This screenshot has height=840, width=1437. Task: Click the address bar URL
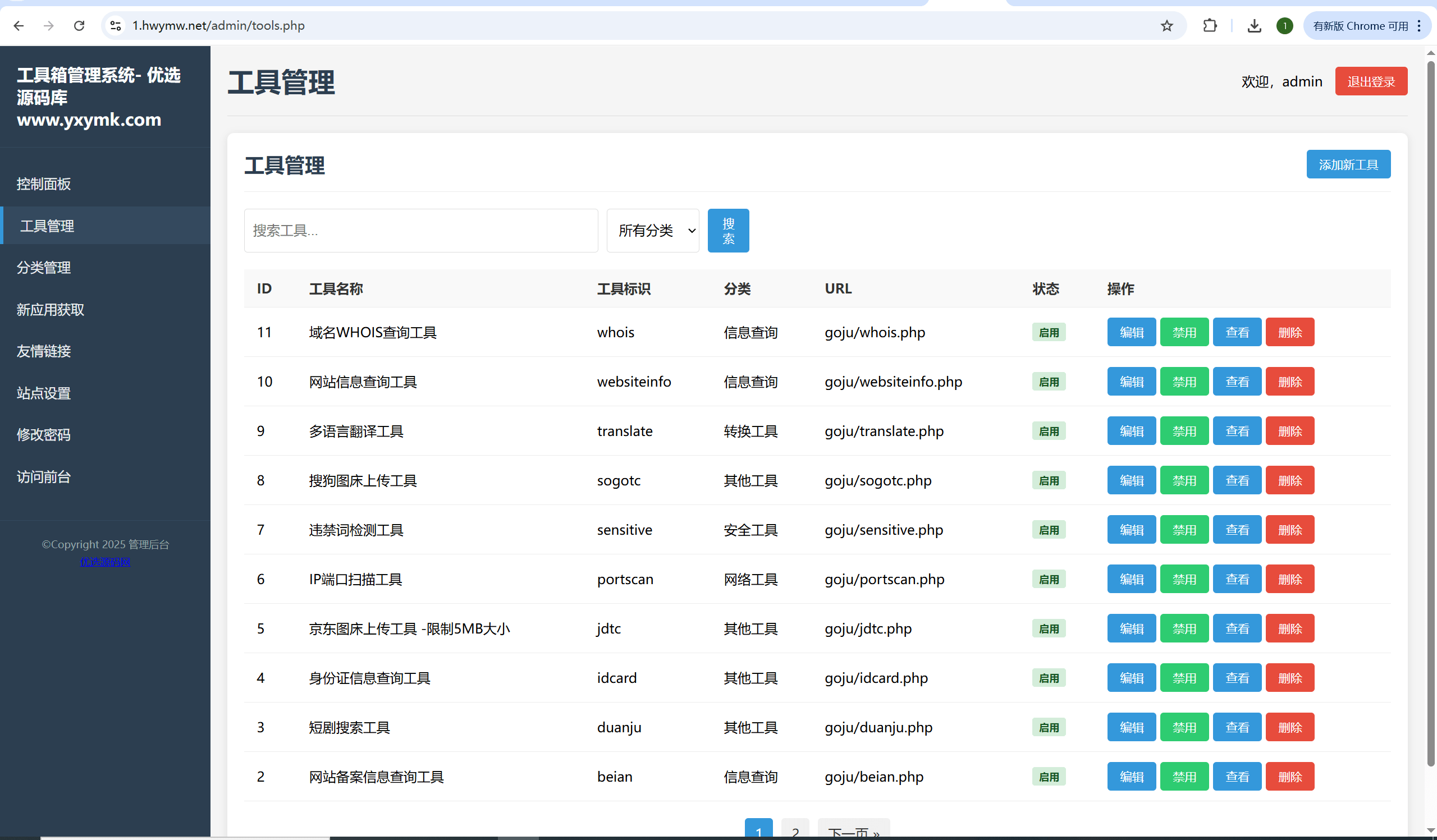[x=218, y=26]
